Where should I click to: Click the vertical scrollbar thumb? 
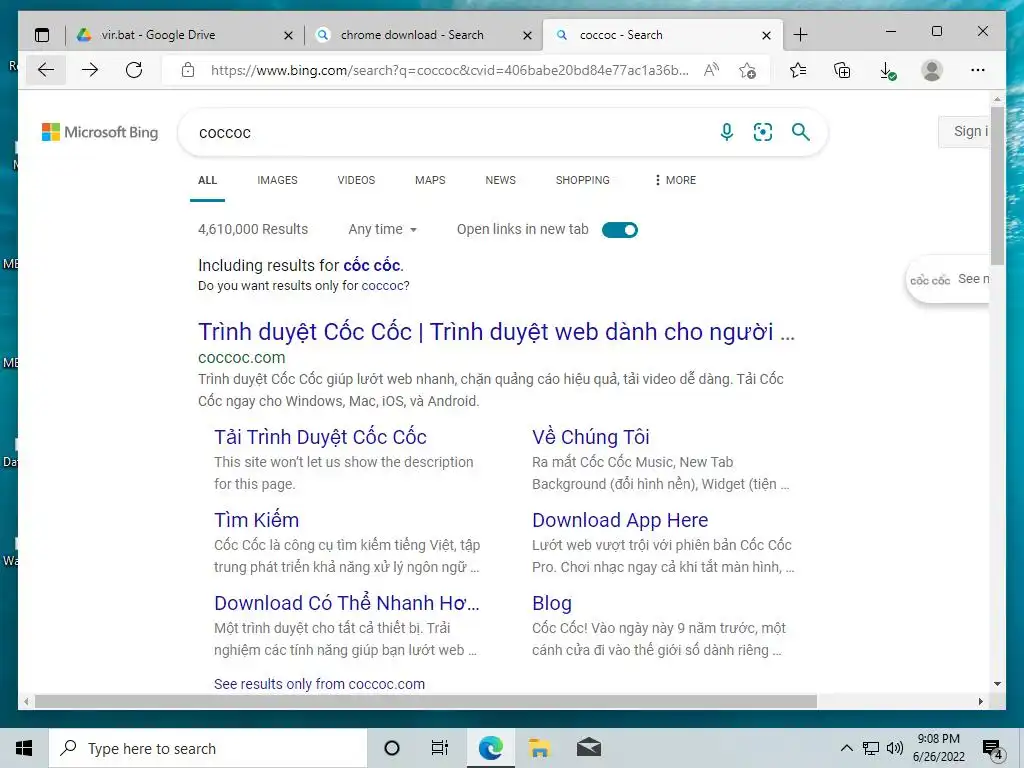(997, 186)
